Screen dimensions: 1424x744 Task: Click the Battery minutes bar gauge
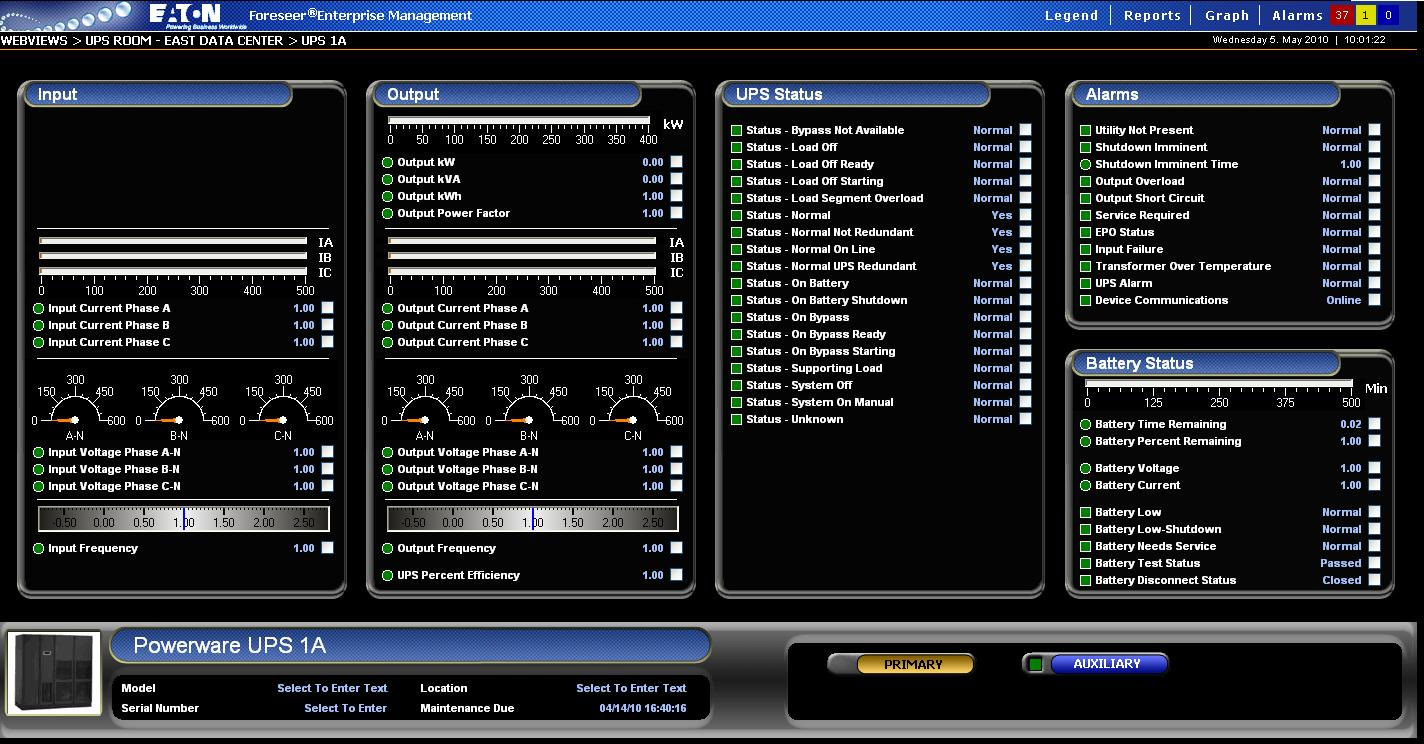[x=1219, y=384]
